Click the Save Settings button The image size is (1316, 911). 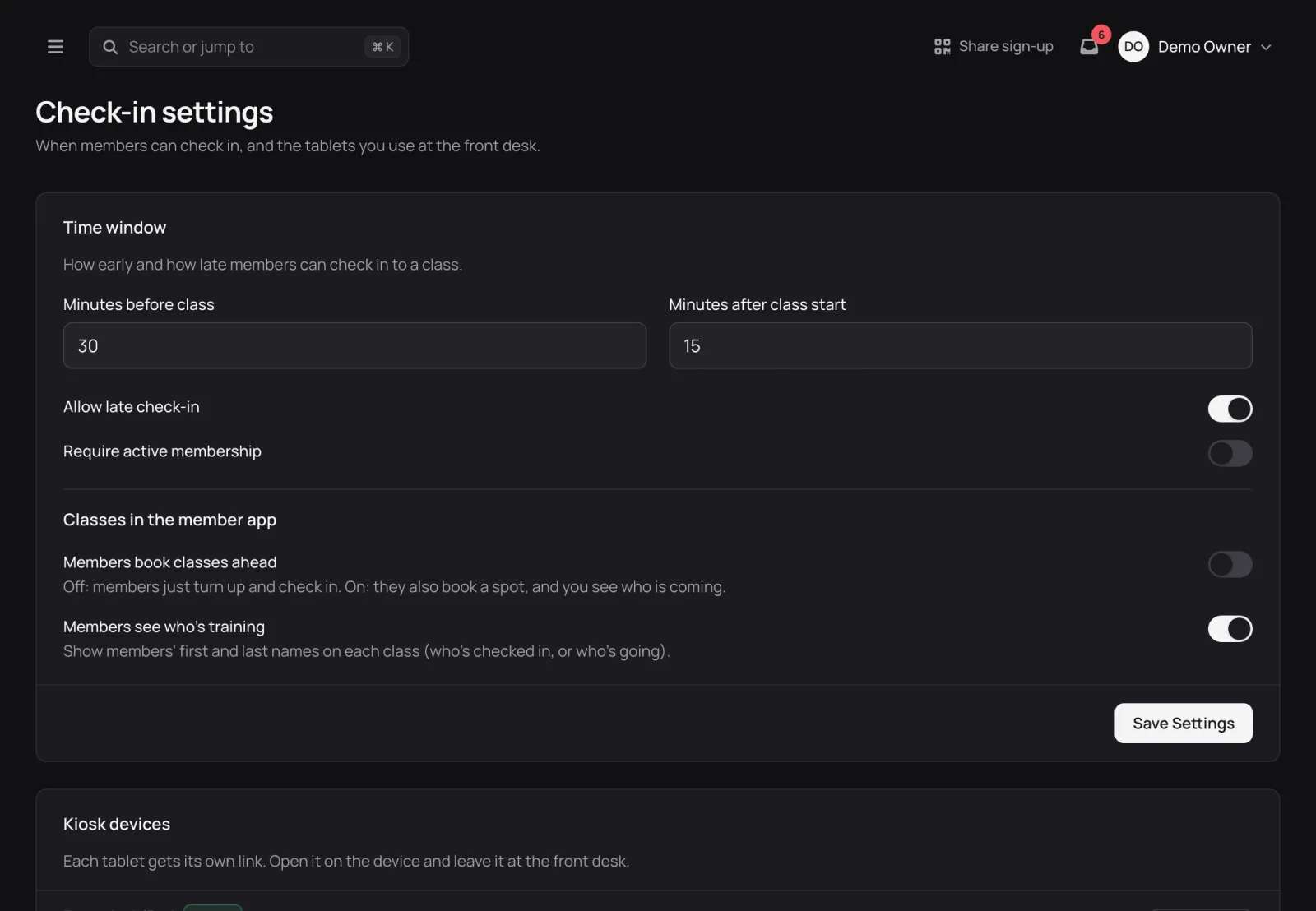pos(1183,724)
